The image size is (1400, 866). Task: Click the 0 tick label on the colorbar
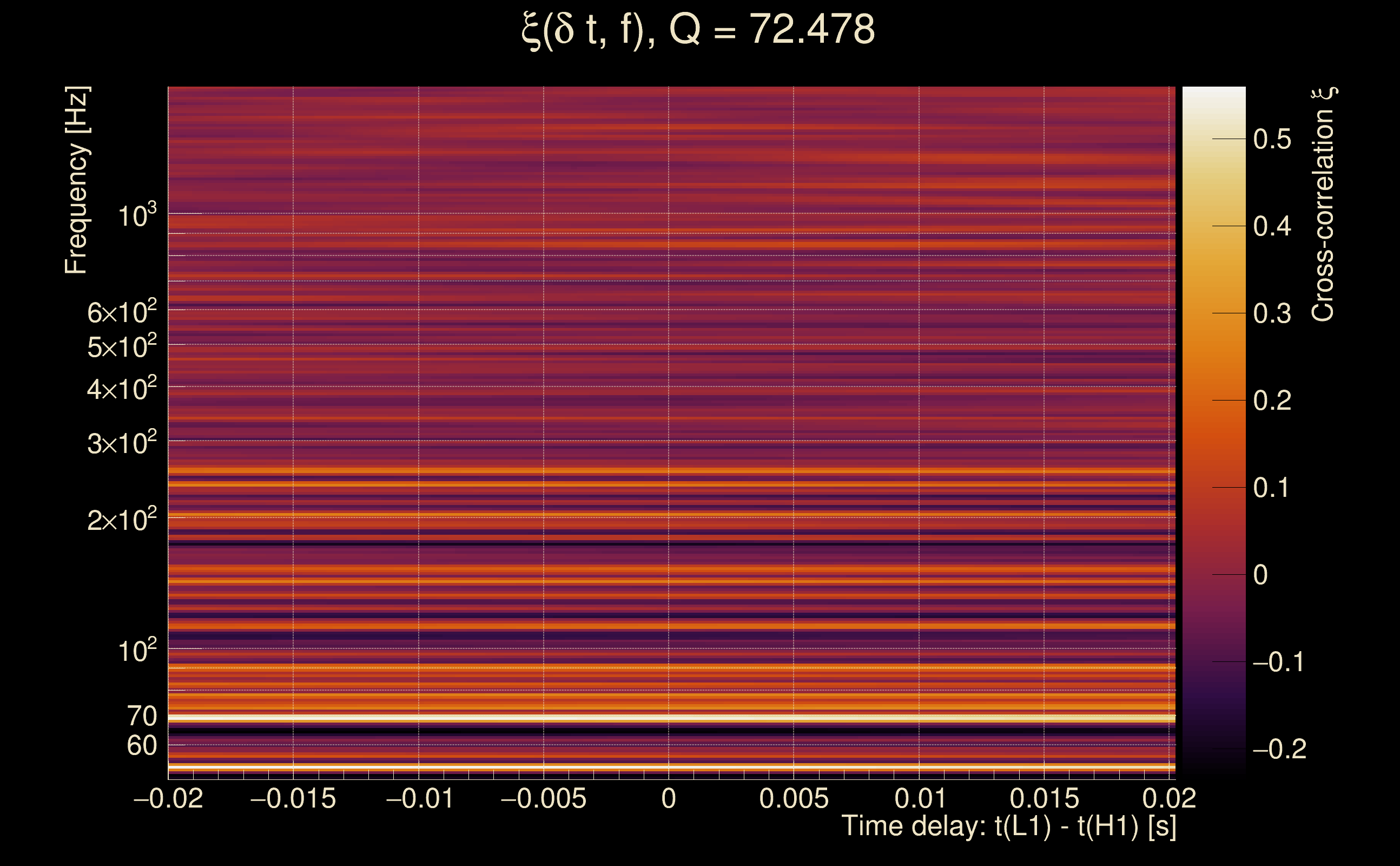[x=1260, y=575]
